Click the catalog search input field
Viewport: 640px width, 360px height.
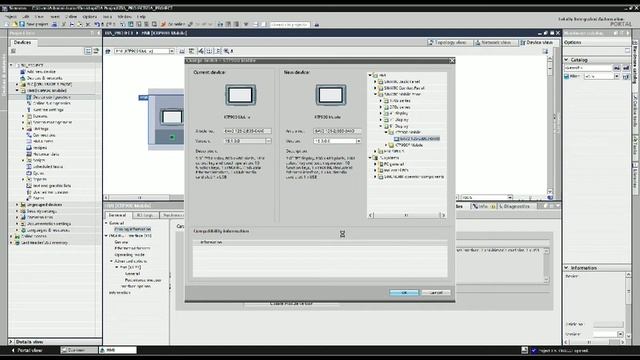click(588, 67)
